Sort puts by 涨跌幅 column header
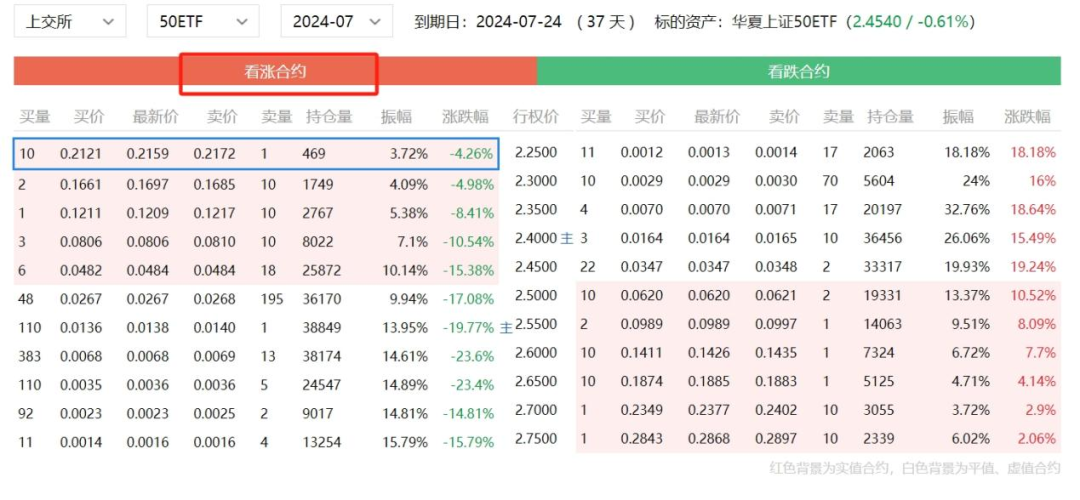 tap(1027, 117)
